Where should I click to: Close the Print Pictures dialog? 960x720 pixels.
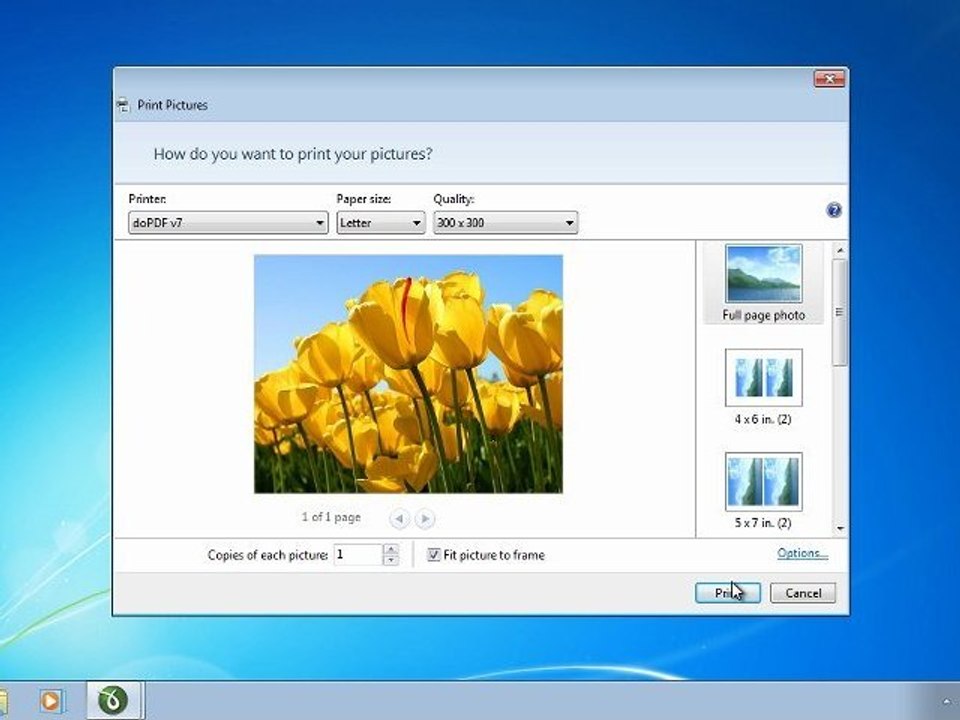point(829,78)
